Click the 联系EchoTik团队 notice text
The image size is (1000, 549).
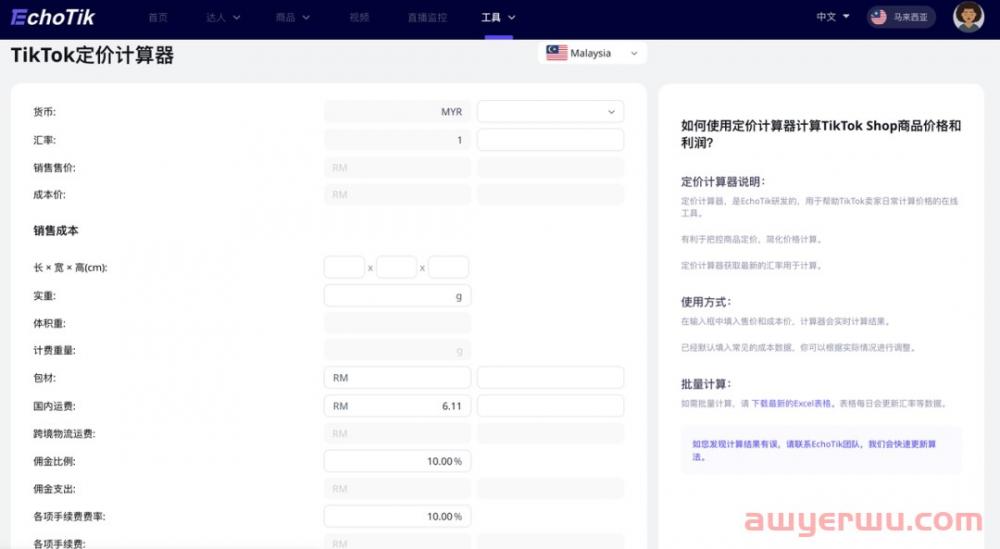click(x=813, y=450)
